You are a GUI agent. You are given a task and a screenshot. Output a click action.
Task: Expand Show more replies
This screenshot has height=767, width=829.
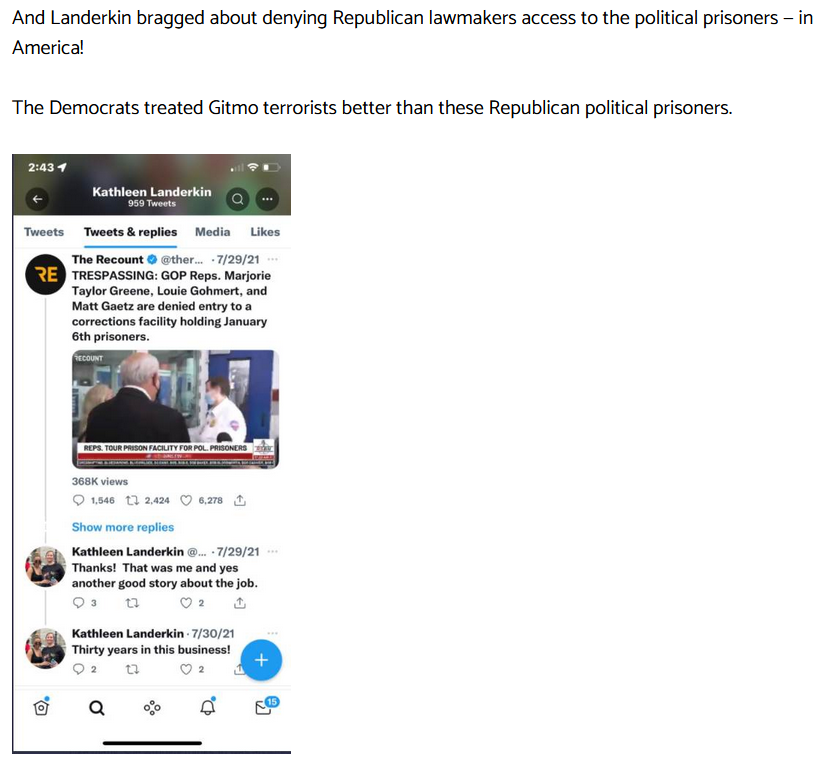[x=123, y=527]
